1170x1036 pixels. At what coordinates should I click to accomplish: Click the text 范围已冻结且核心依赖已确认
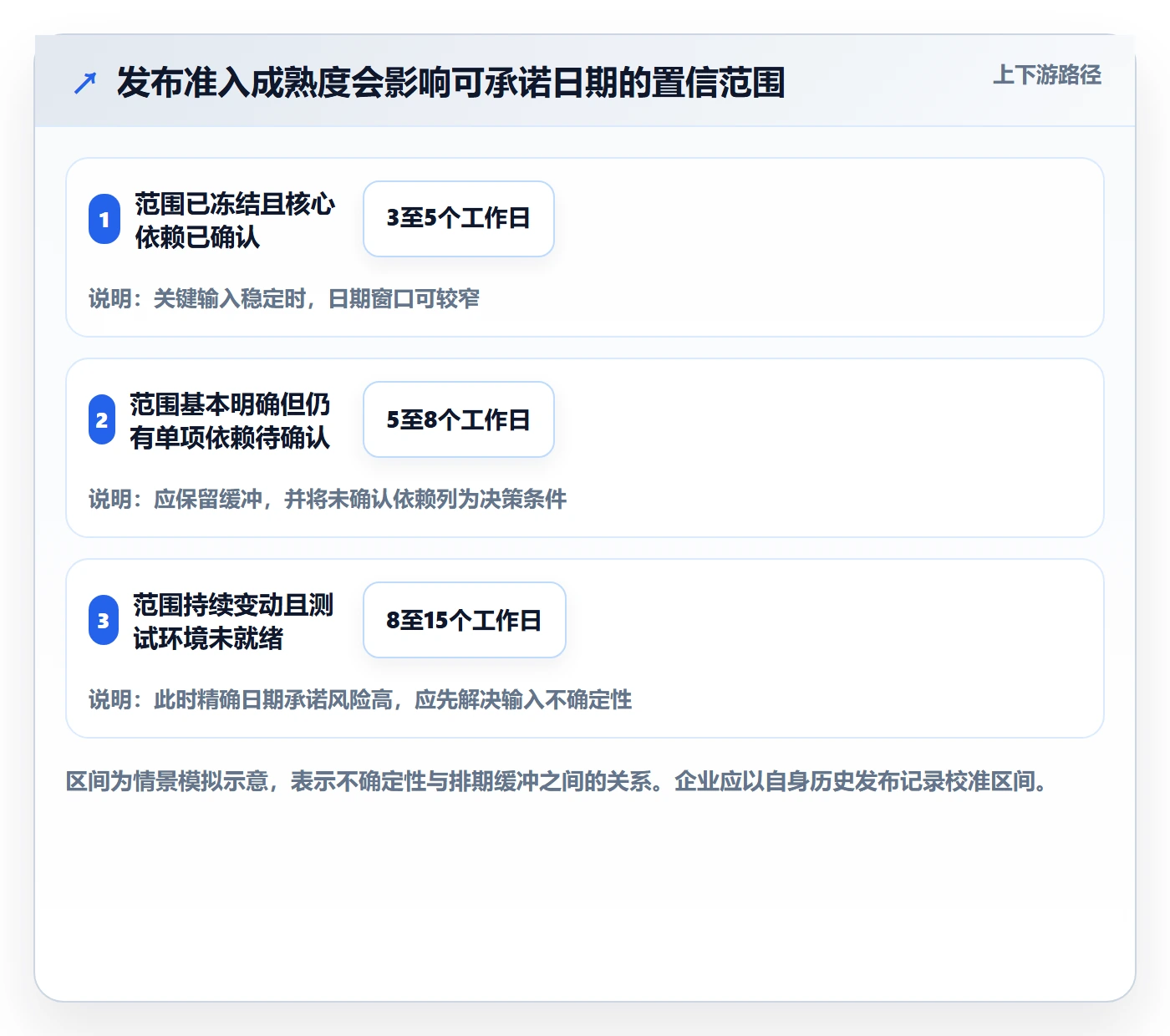pyautogui.click(x=235, y=220)
